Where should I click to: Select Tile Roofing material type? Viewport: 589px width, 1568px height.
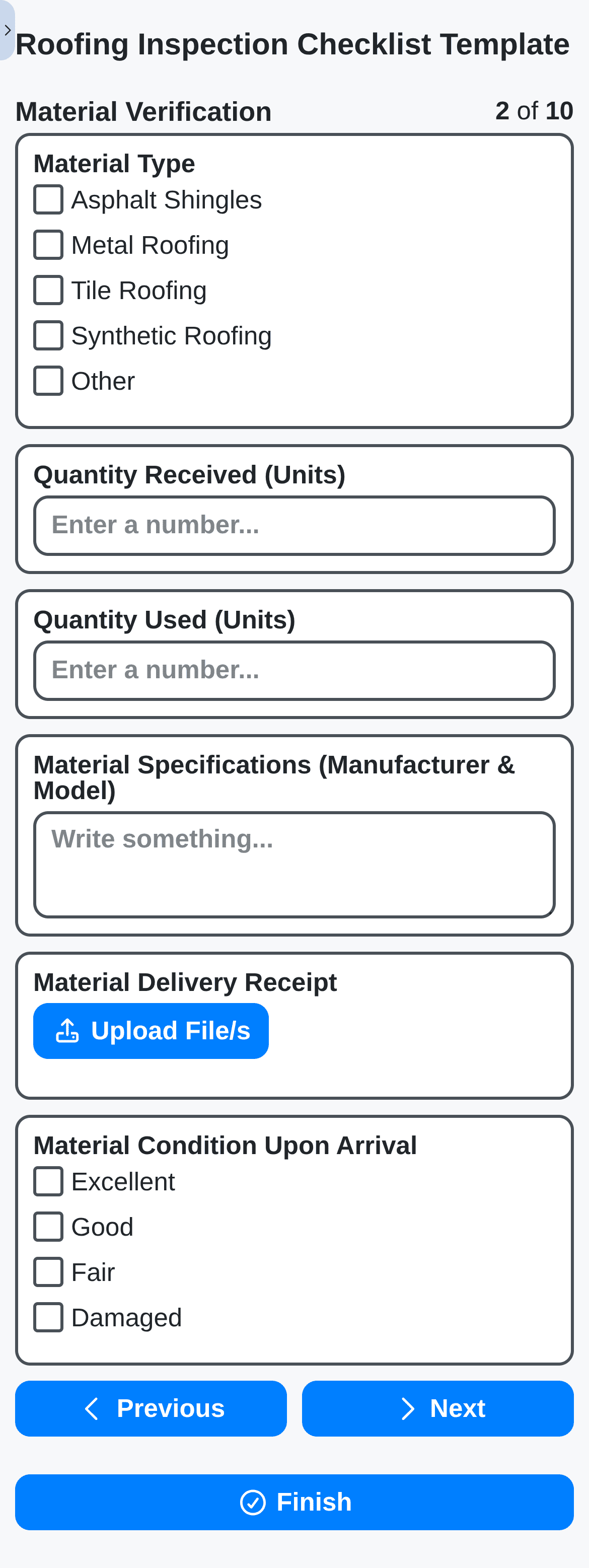(49, 291)
